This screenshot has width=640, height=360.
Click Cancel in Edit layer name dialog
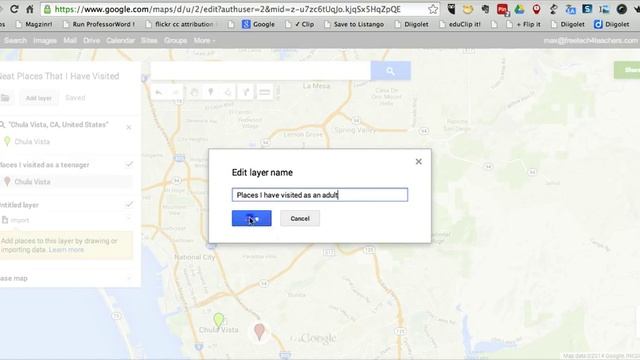click(x=300, y=218)
